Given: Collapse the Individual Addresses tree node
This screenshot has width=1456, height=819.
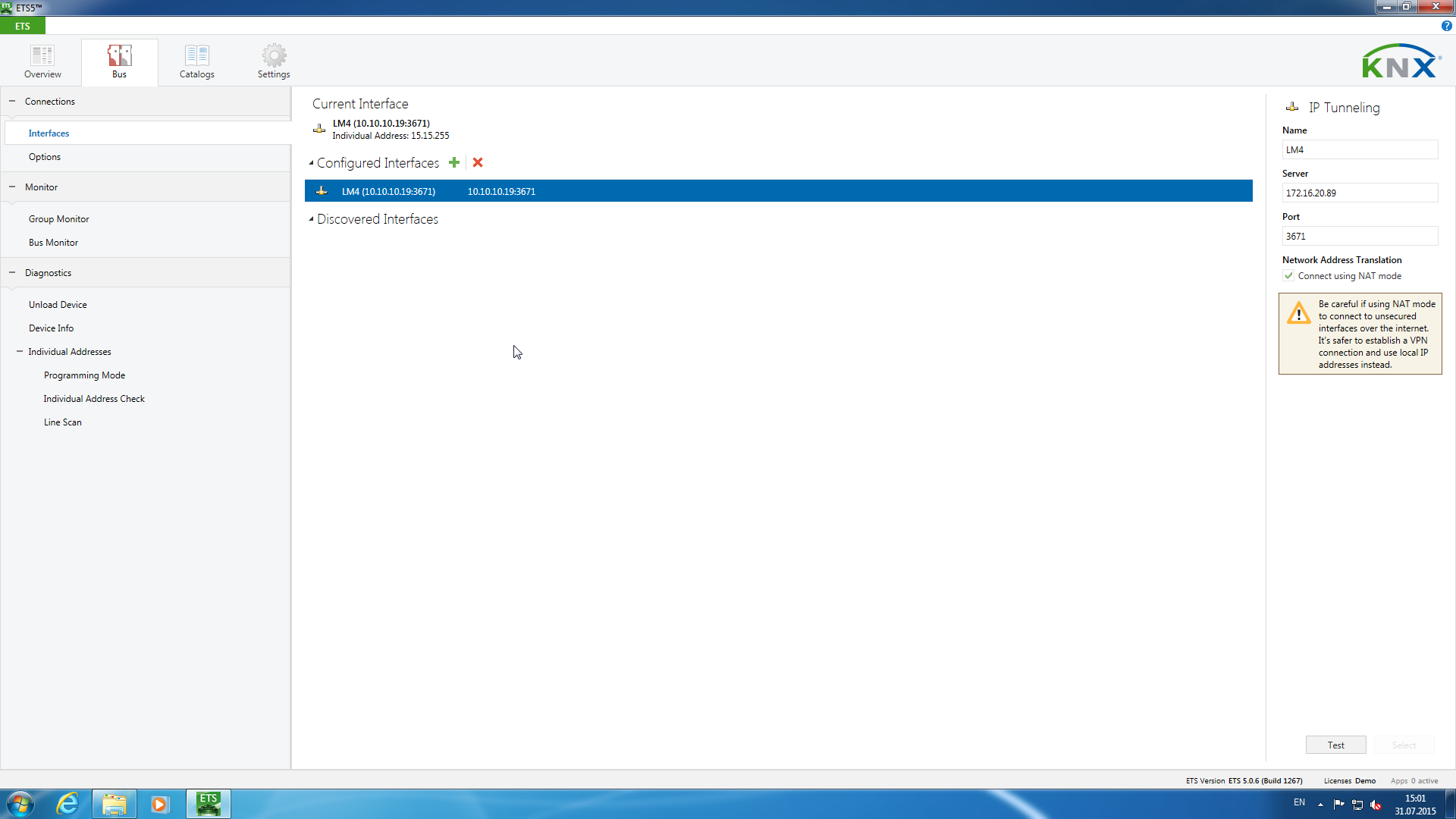Looking at the screenshot, I should [x=20, y=352].
